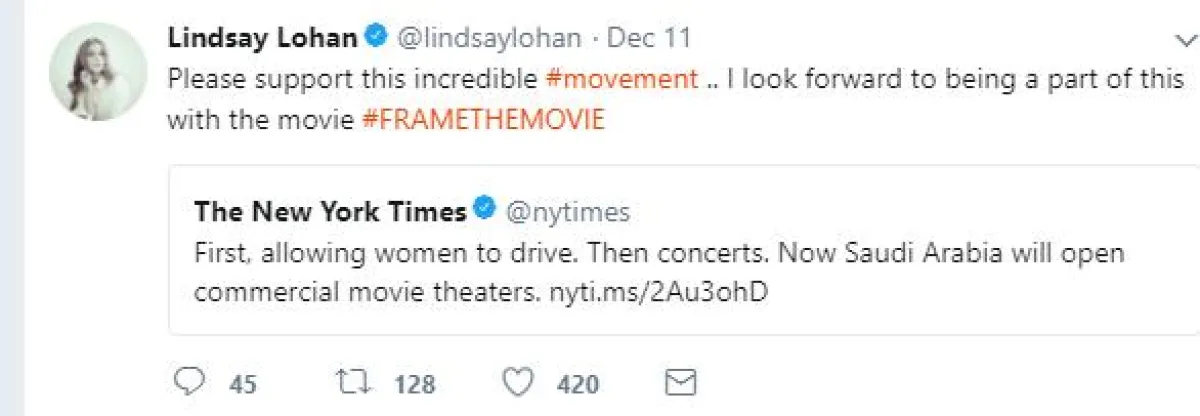Click the reply speech bubble icon
The width and height of the screenshot is (1200, 416).
[x=188, y=384]
